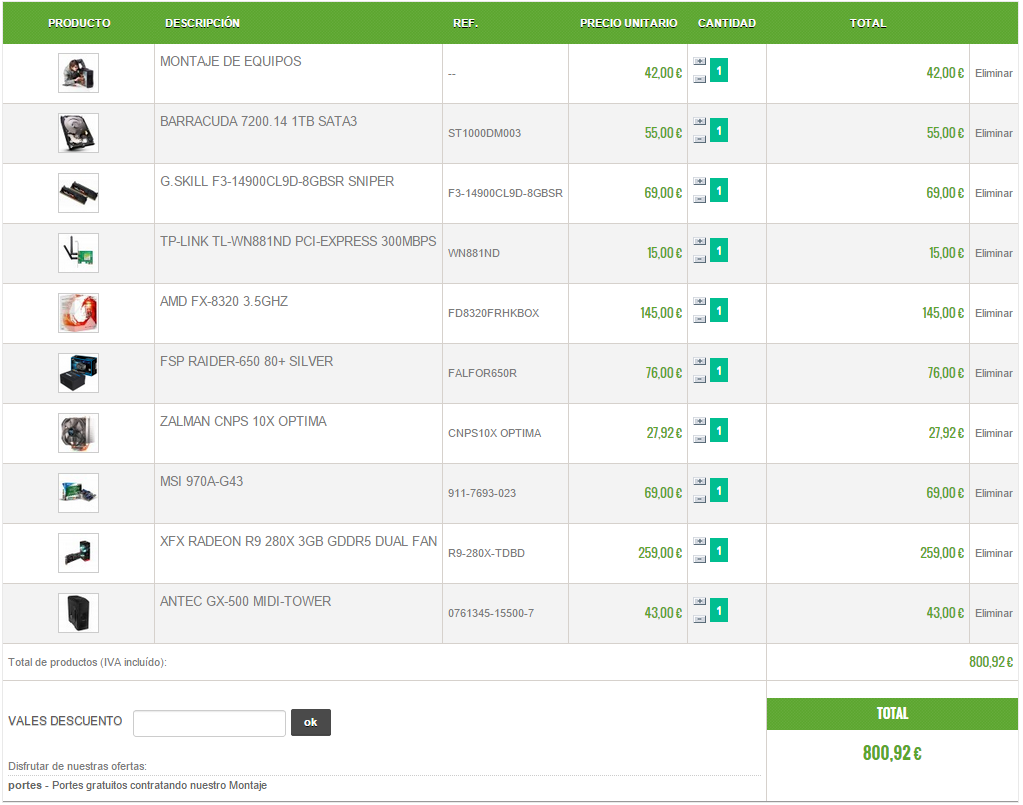Submit discount voucher with ok button

point(311,722)
